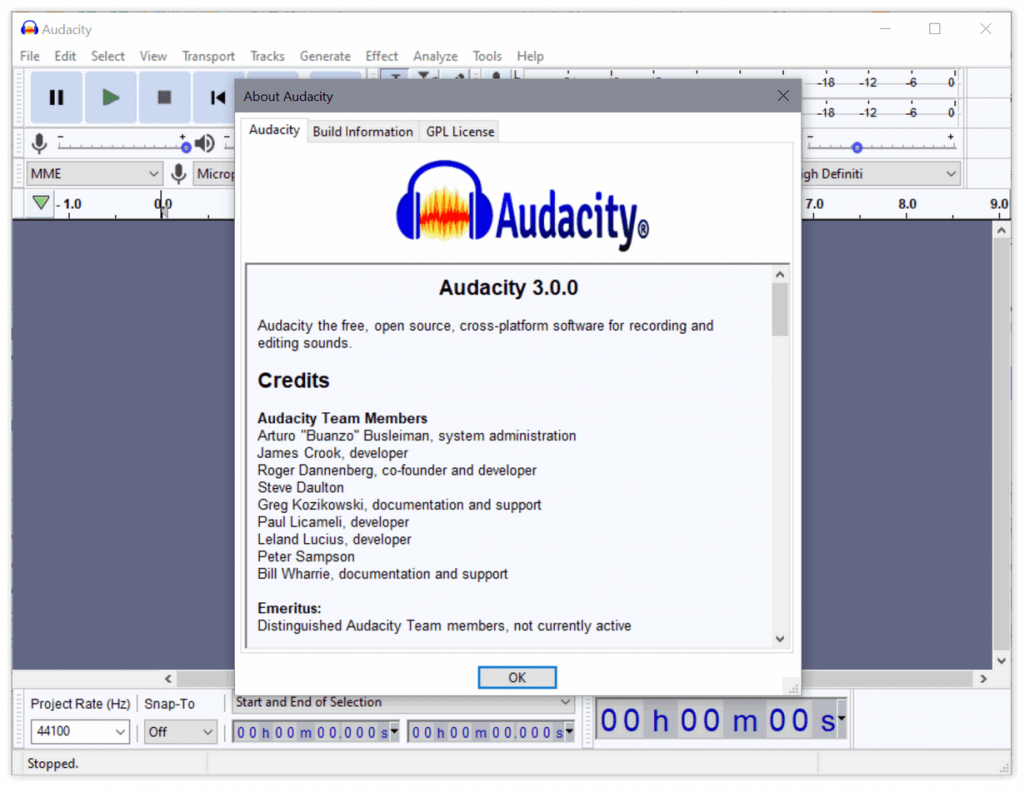Viewport: 1024px width, 787px height.
Task: Click the recording volume slider handle
Action: point(186,147)
